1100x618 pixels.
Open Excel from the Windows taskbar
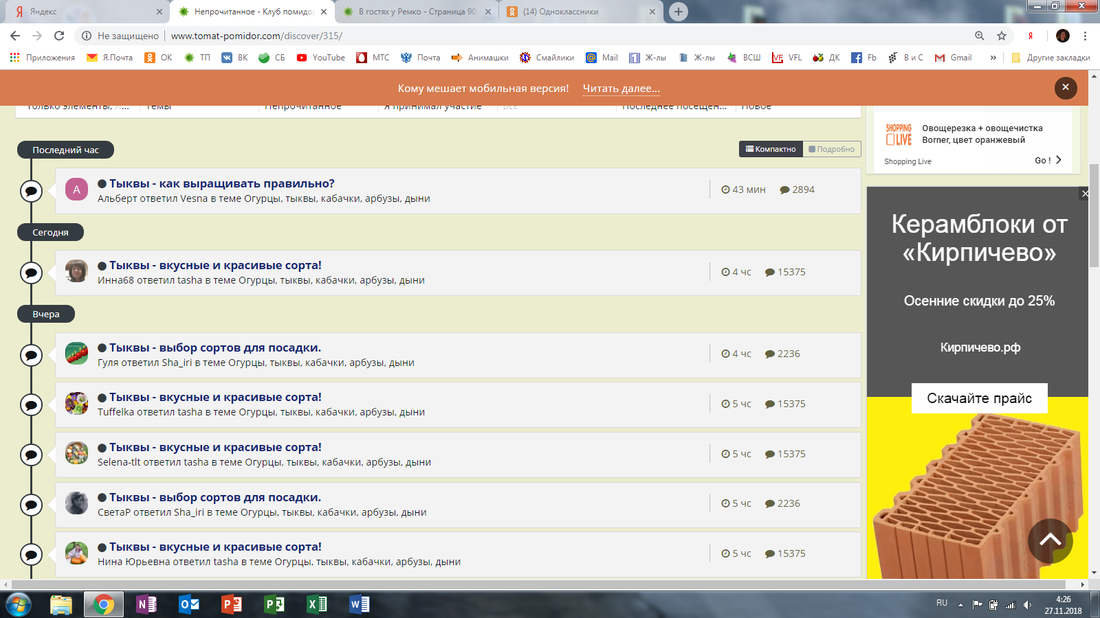[317, 604]
